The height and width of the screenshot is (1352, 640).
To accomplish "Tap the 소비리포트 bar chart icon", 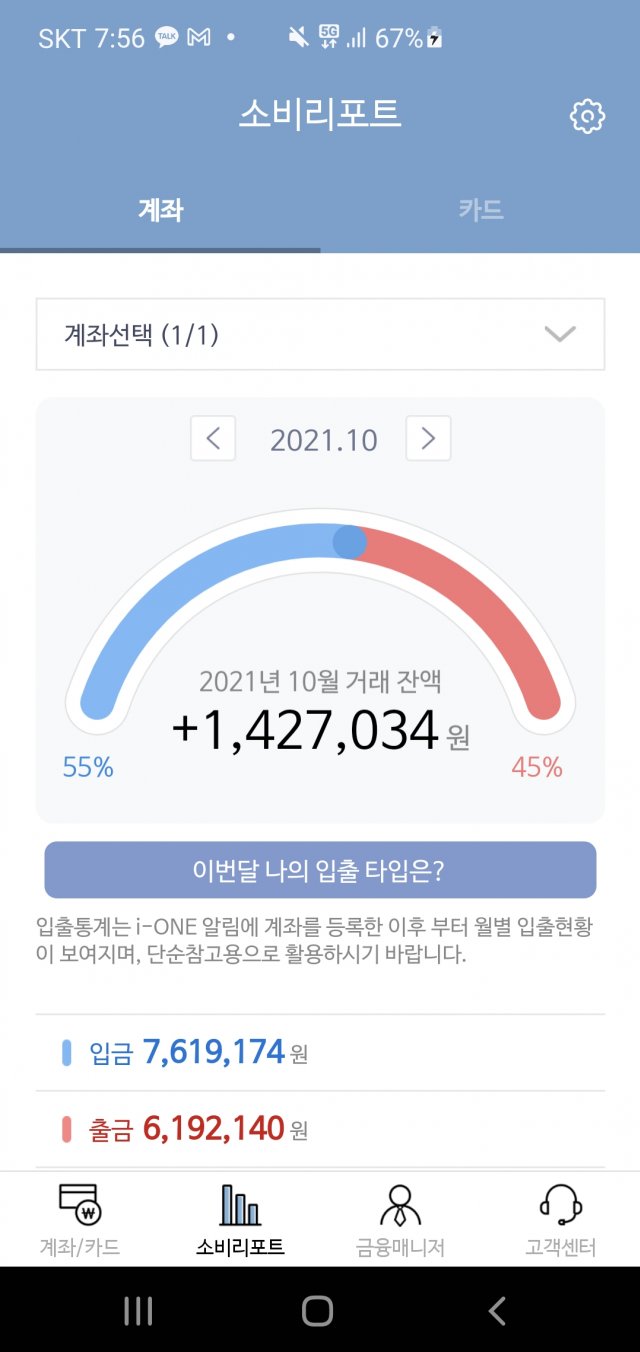I will (240, 1204).
